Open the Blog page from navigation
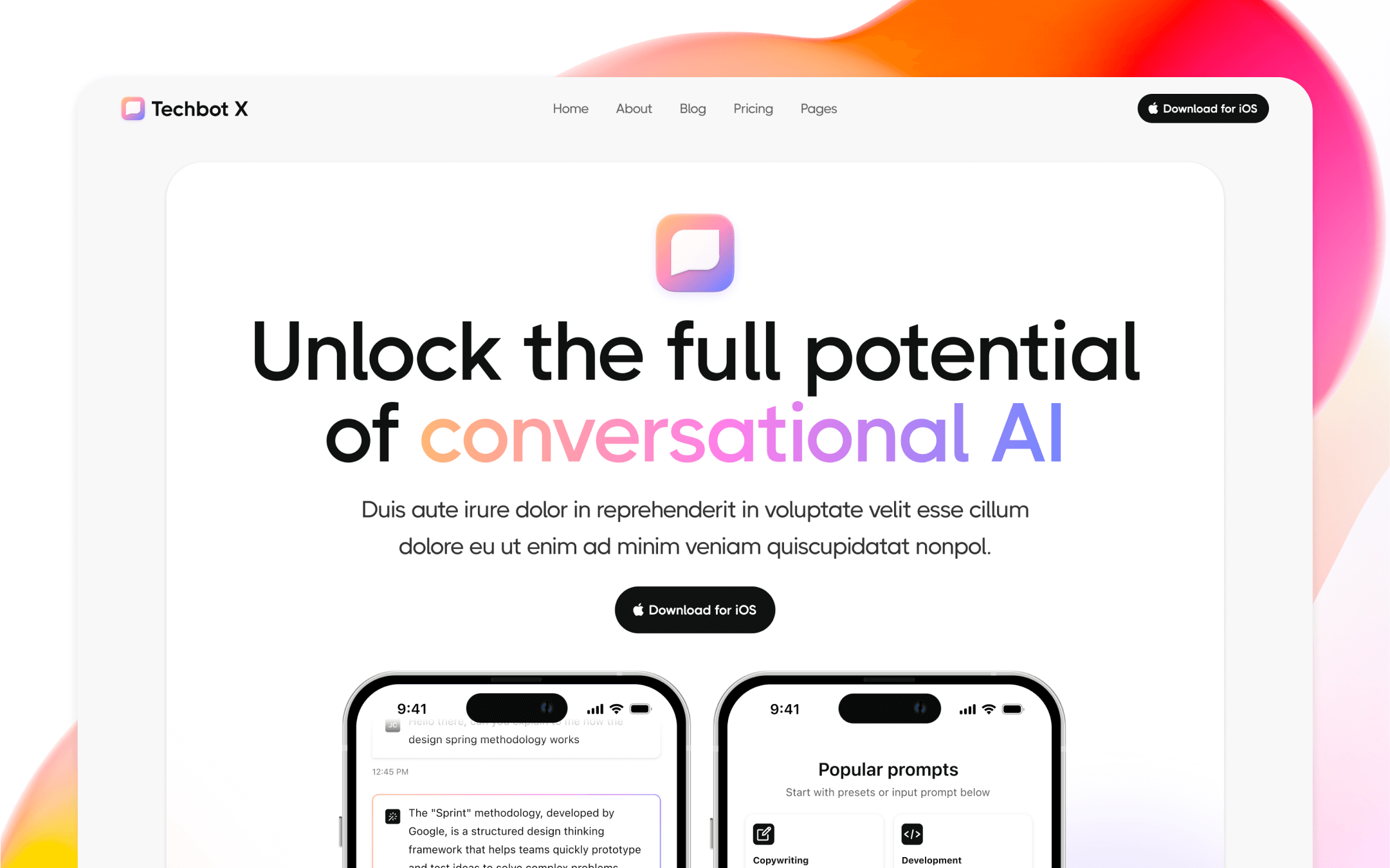Viewport: 1390px width, 868px height. tap(692, 108)
